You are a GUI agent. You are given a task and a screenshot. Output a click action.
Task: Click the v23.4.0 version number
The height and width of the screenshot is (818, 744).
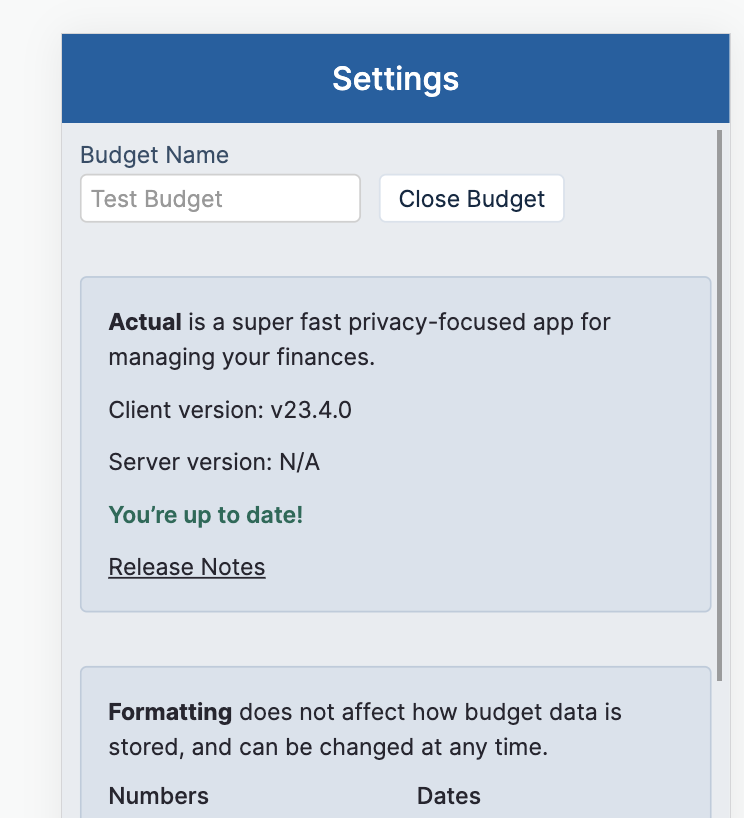(311, 409)
